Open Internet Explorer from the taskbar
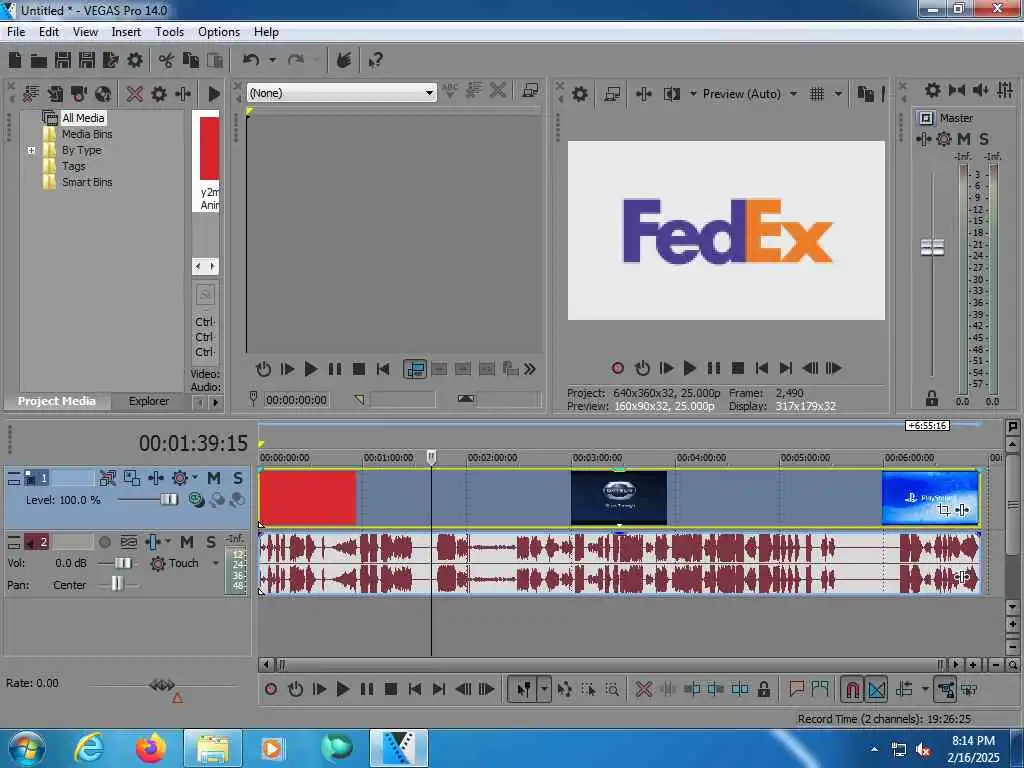 click(x=89, y=748)
